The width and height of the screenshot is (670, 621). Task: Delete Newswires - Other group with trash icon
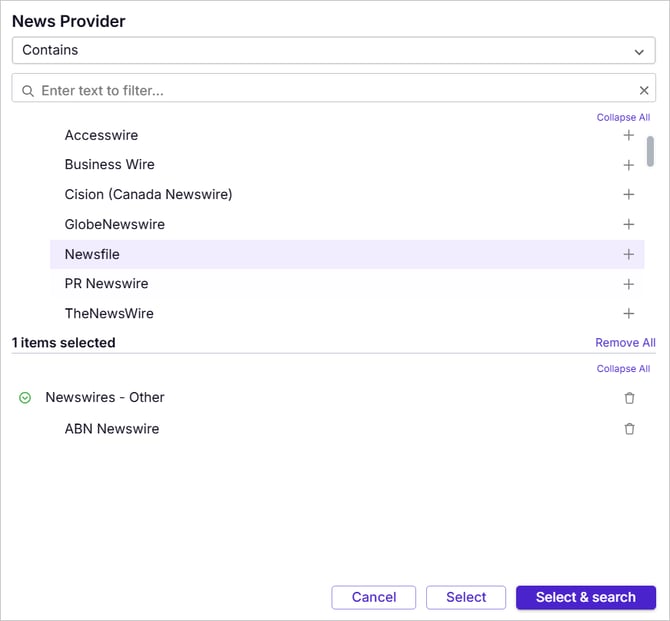629,398
